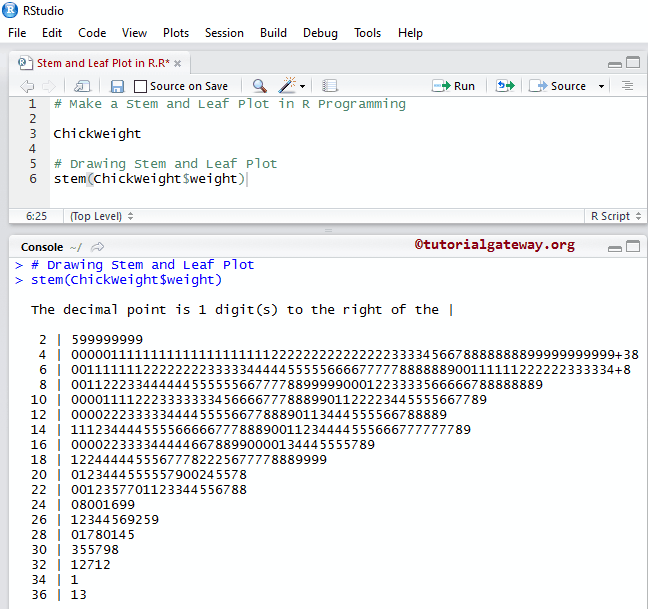Save current document floppy icon
Image resolution: width=648 pixels, height=609 pixels.
coord(117,86)
